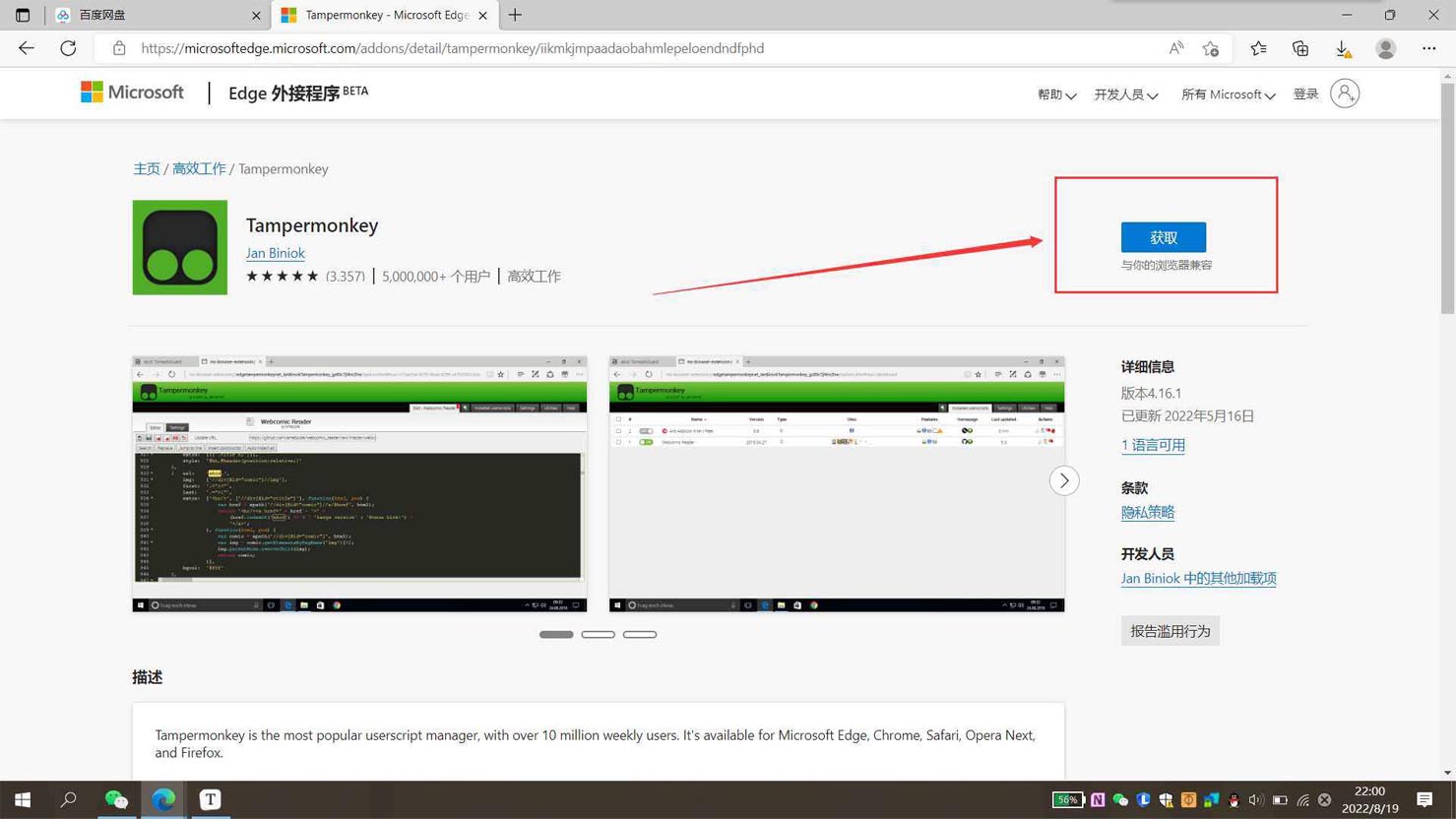Open first Tampermonkey editor screenshot
This screenshot has height=819, width=1456.
click(359, 483)
